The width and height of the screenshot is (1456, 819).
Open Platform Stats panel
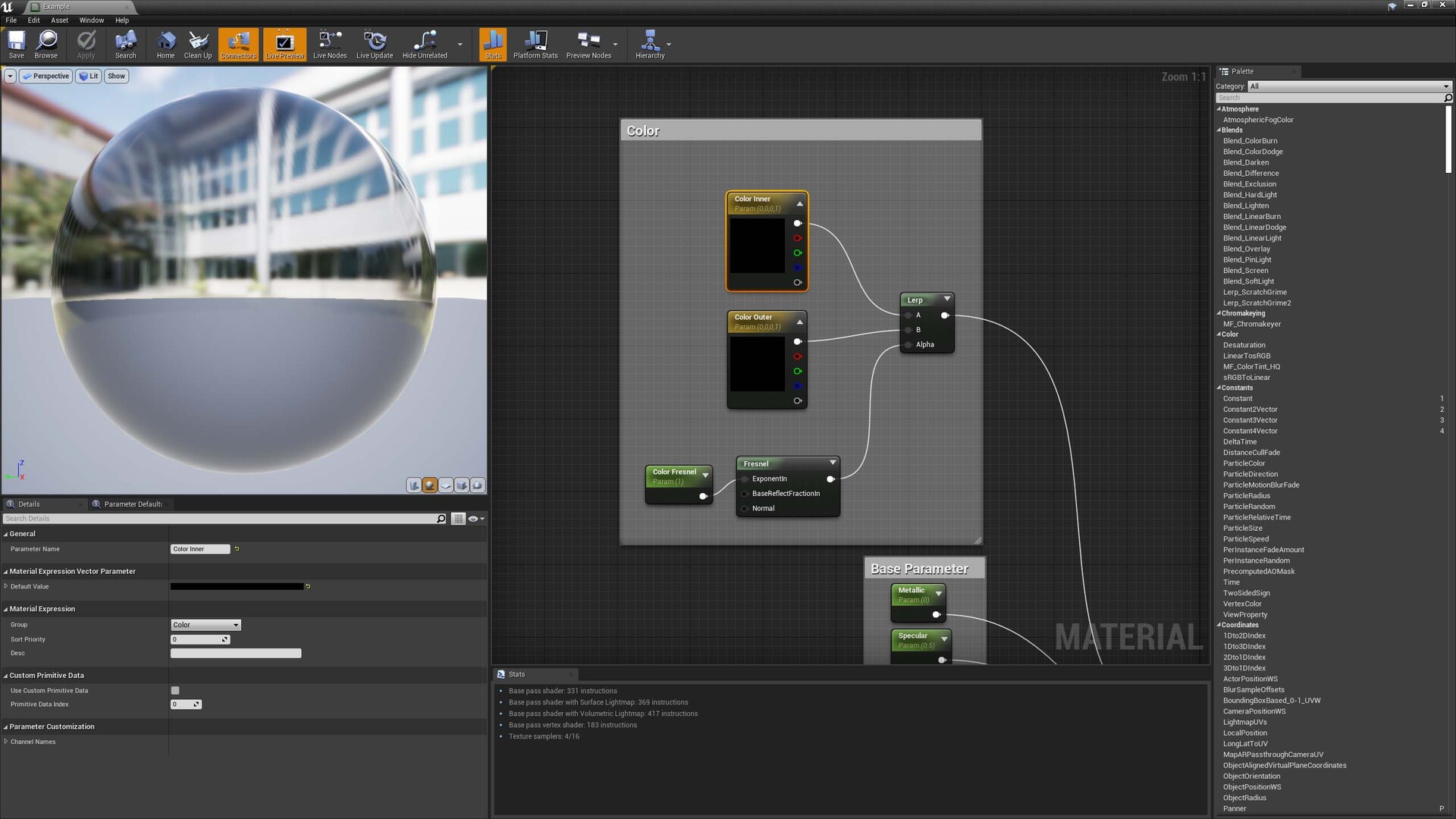(536, 44)
